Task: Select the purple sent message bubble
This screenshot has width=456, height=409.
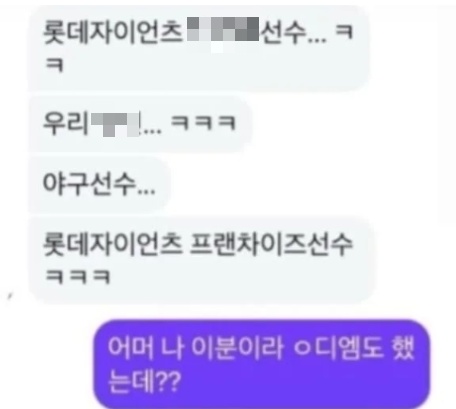Action: [262, 364]
